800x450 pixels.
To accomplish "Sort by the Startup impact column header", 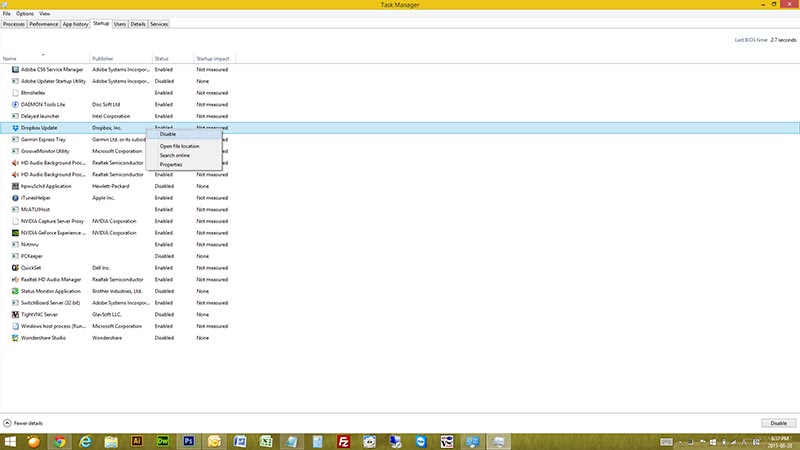I will 214,59.
